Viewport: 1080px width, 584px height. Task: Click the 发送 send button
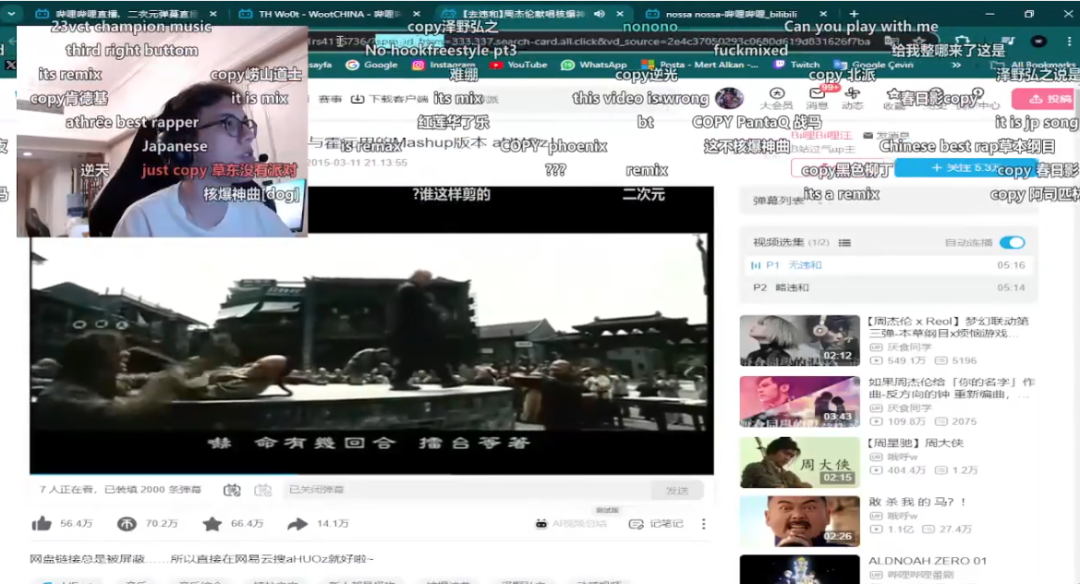[677, 490]
